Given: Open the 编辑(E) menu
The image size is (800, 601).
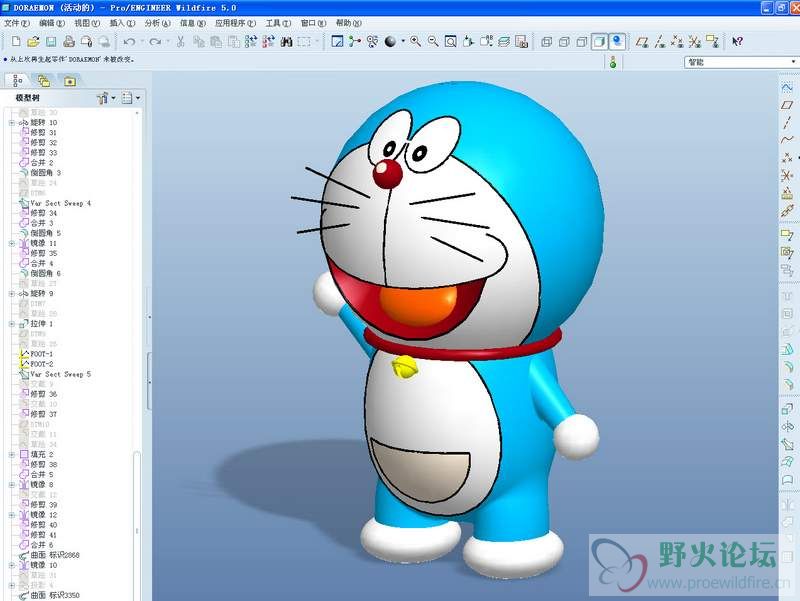Looking at the screenshot, I should pyautogui.click(x=52, y=23).
